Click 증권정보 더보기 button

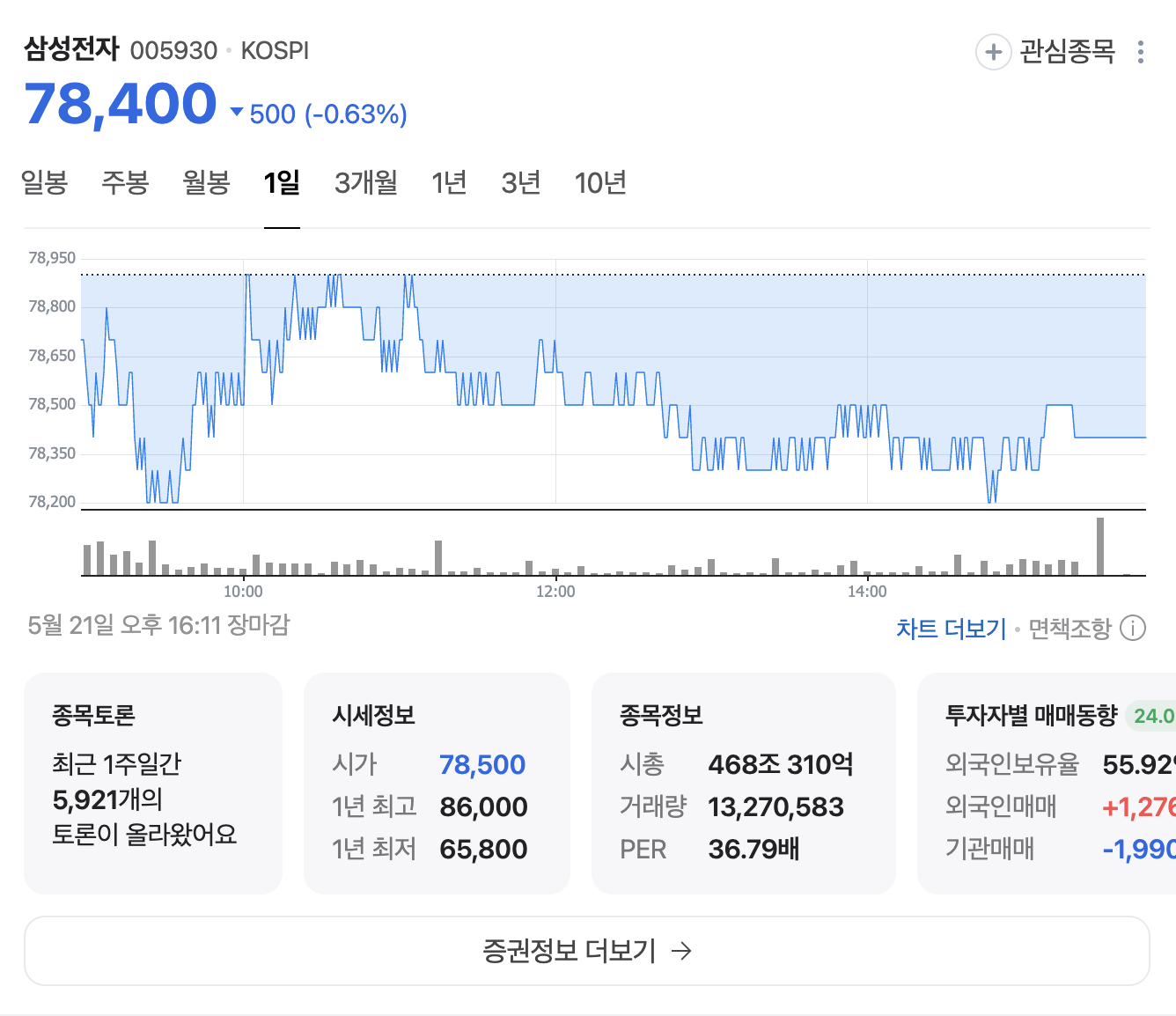click(x=587, y=951)
